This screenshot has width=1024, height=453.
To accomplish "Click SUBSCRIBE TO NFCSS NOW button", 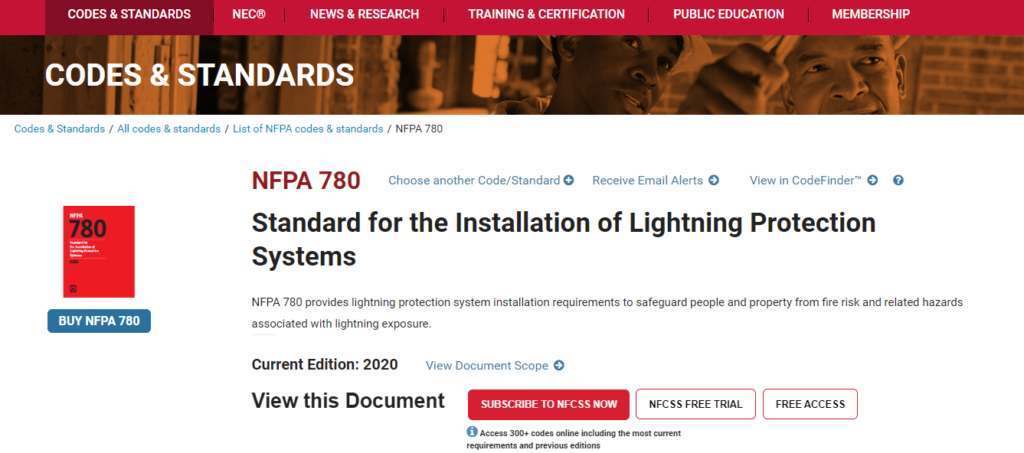I will point(549,404).
